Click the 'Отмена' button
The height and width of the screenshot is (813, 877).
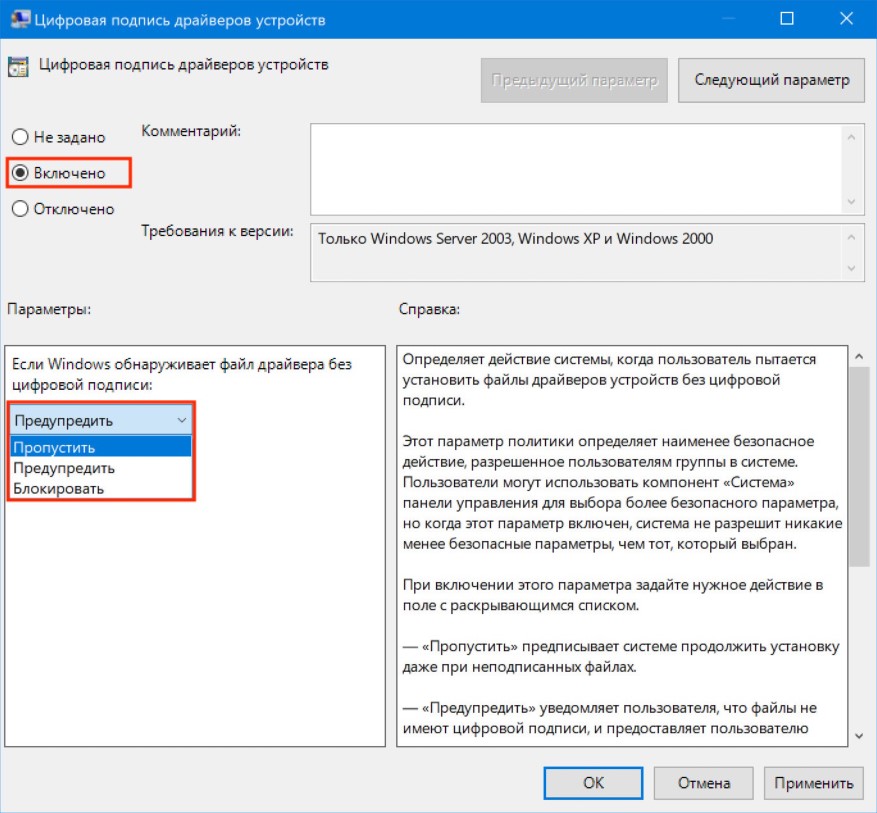point(704,782)
